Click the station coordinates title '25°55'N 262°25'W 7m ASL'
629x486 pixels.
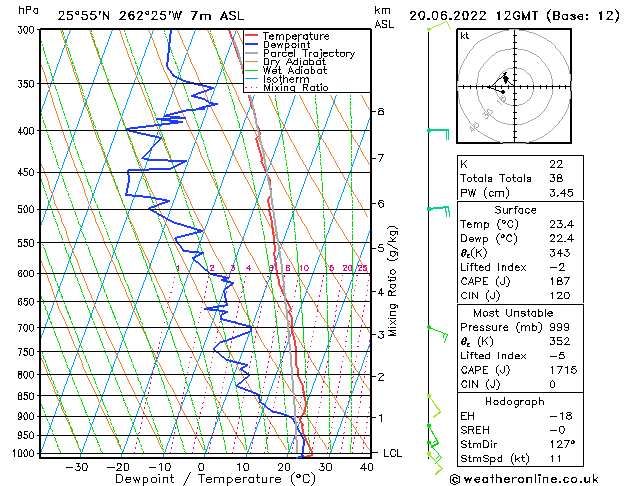click(x=151, y=16)
